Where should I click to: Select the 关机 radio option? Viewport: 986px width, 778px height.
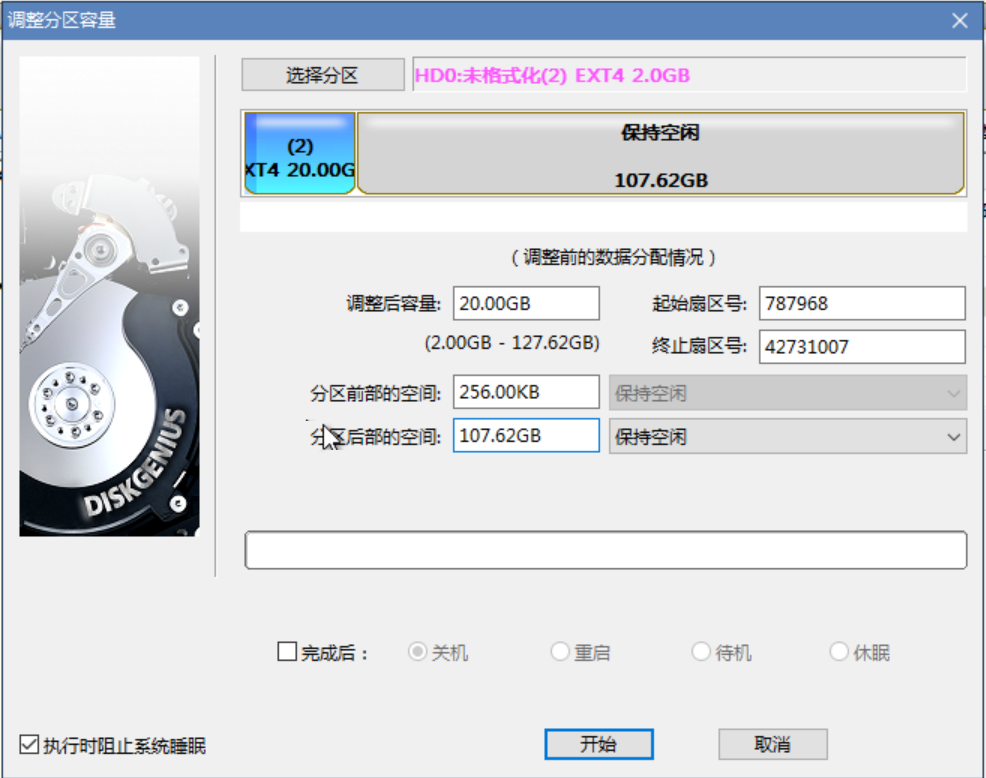pyautogui.click(x=418, y=653)
